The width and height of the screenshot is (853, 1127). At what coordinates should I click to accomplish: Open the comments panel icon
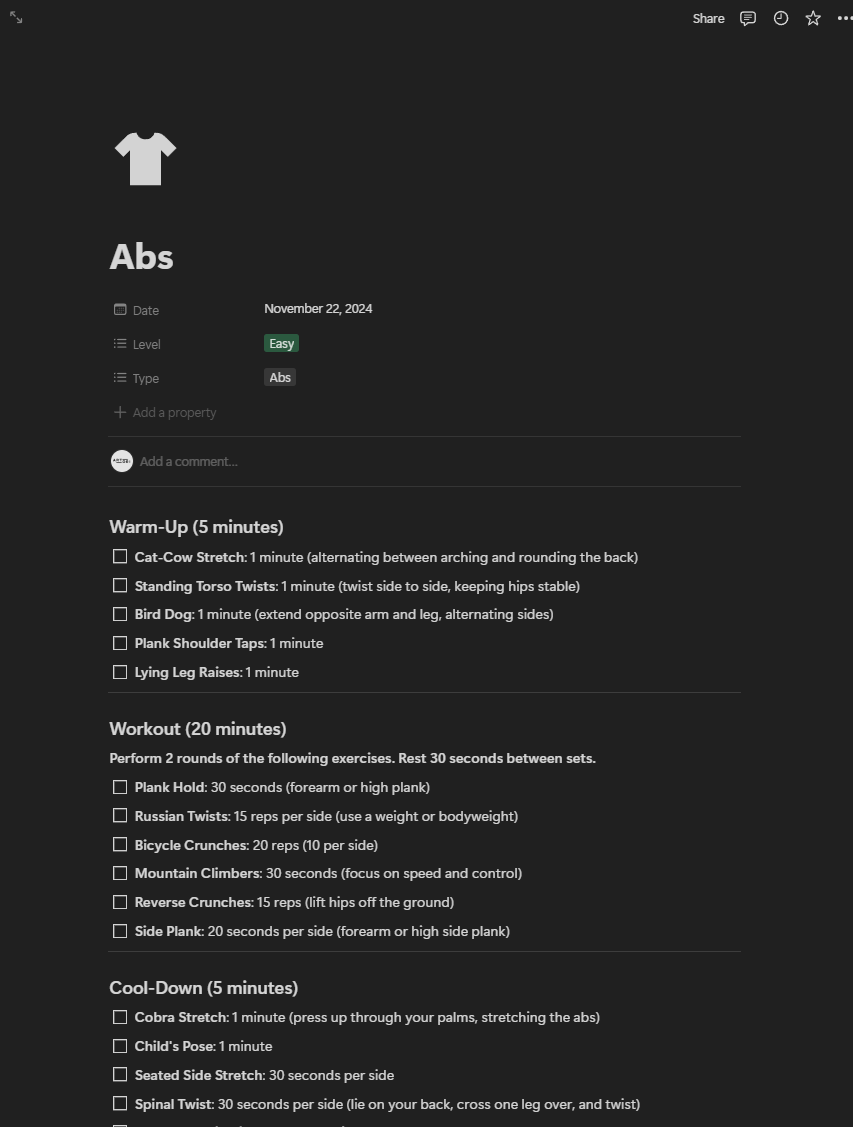click(748, 18)
